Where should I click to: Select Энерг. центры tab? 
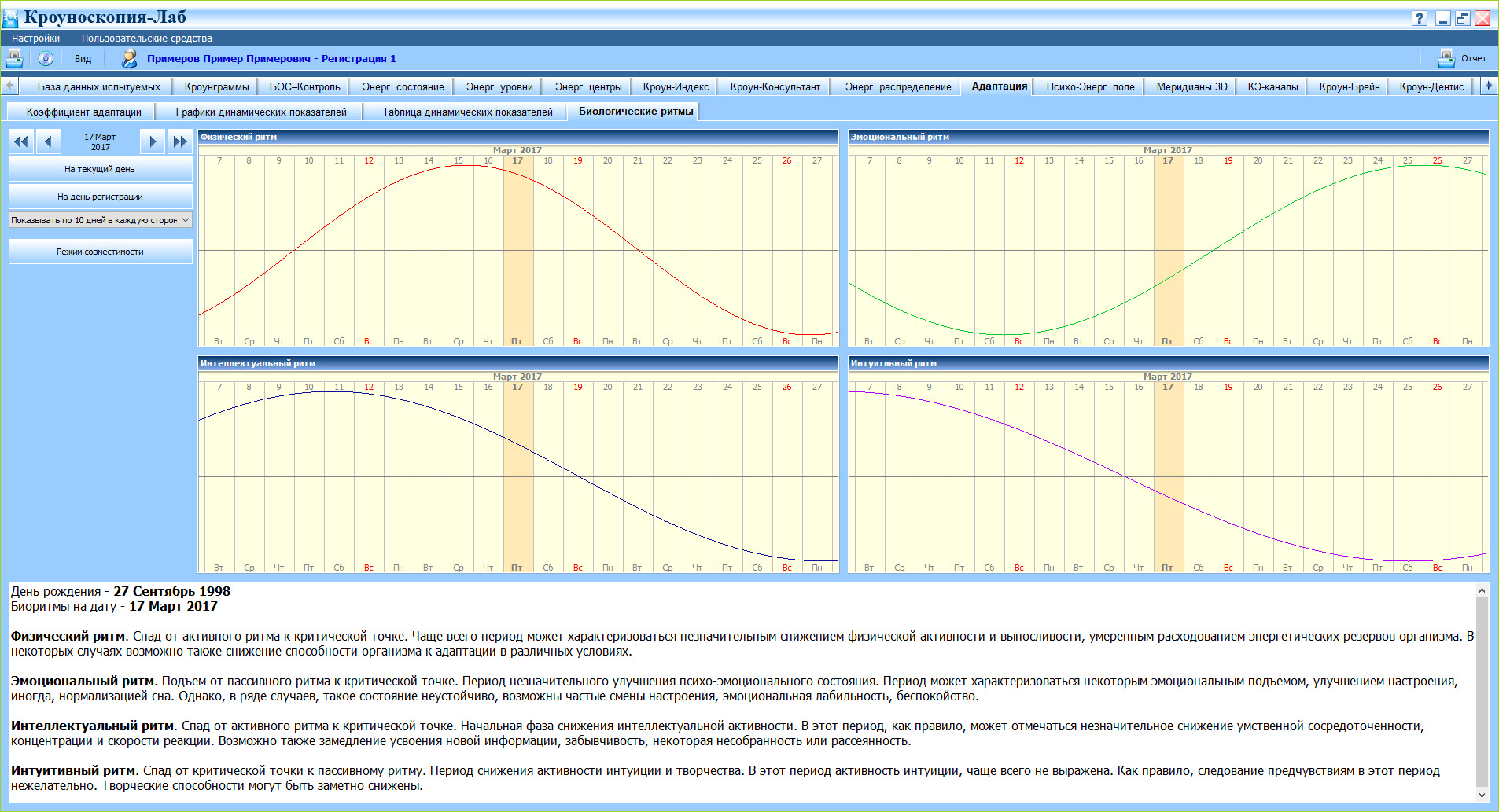588,86
